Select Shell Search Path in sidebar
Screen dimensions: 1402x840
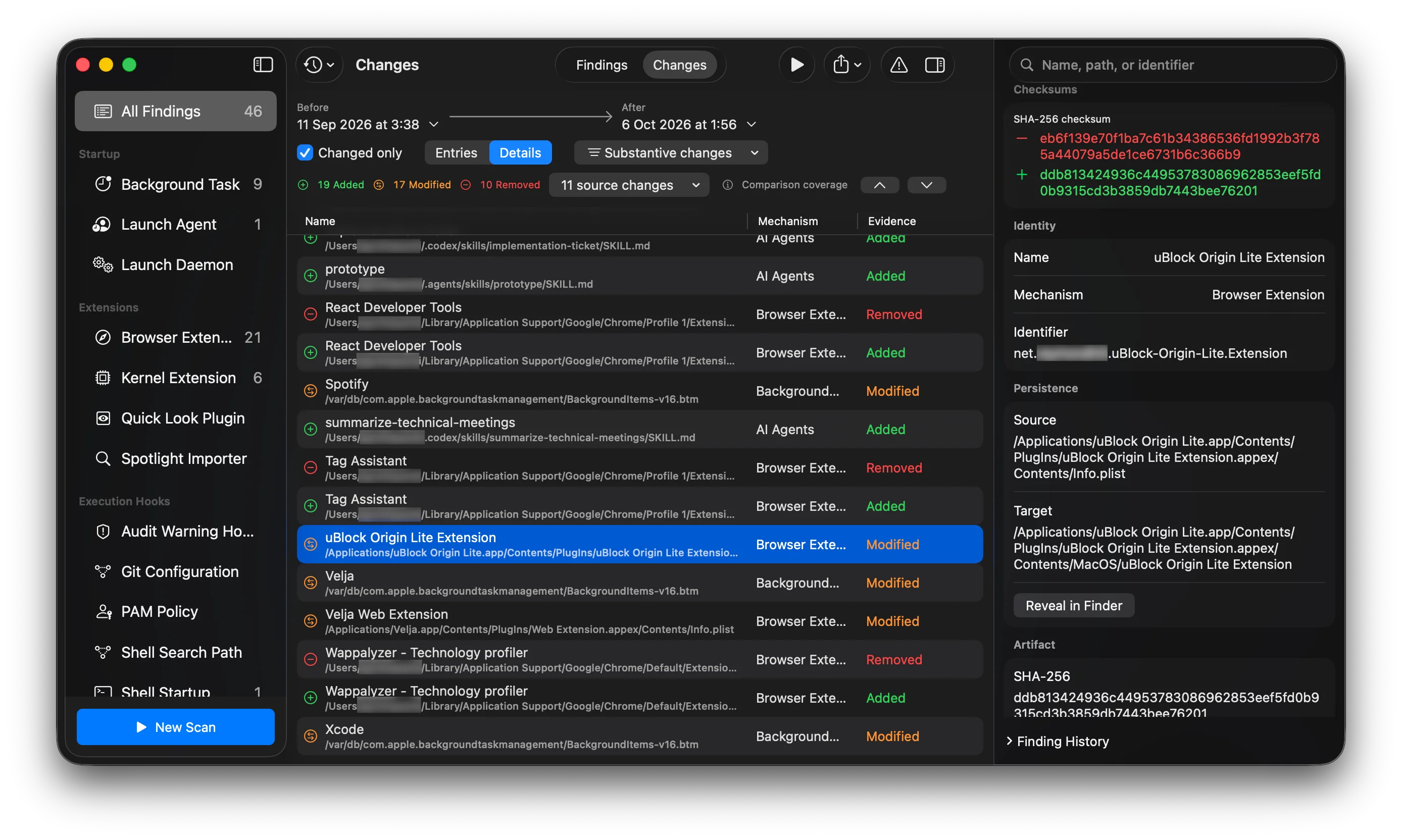coord(176,652)
